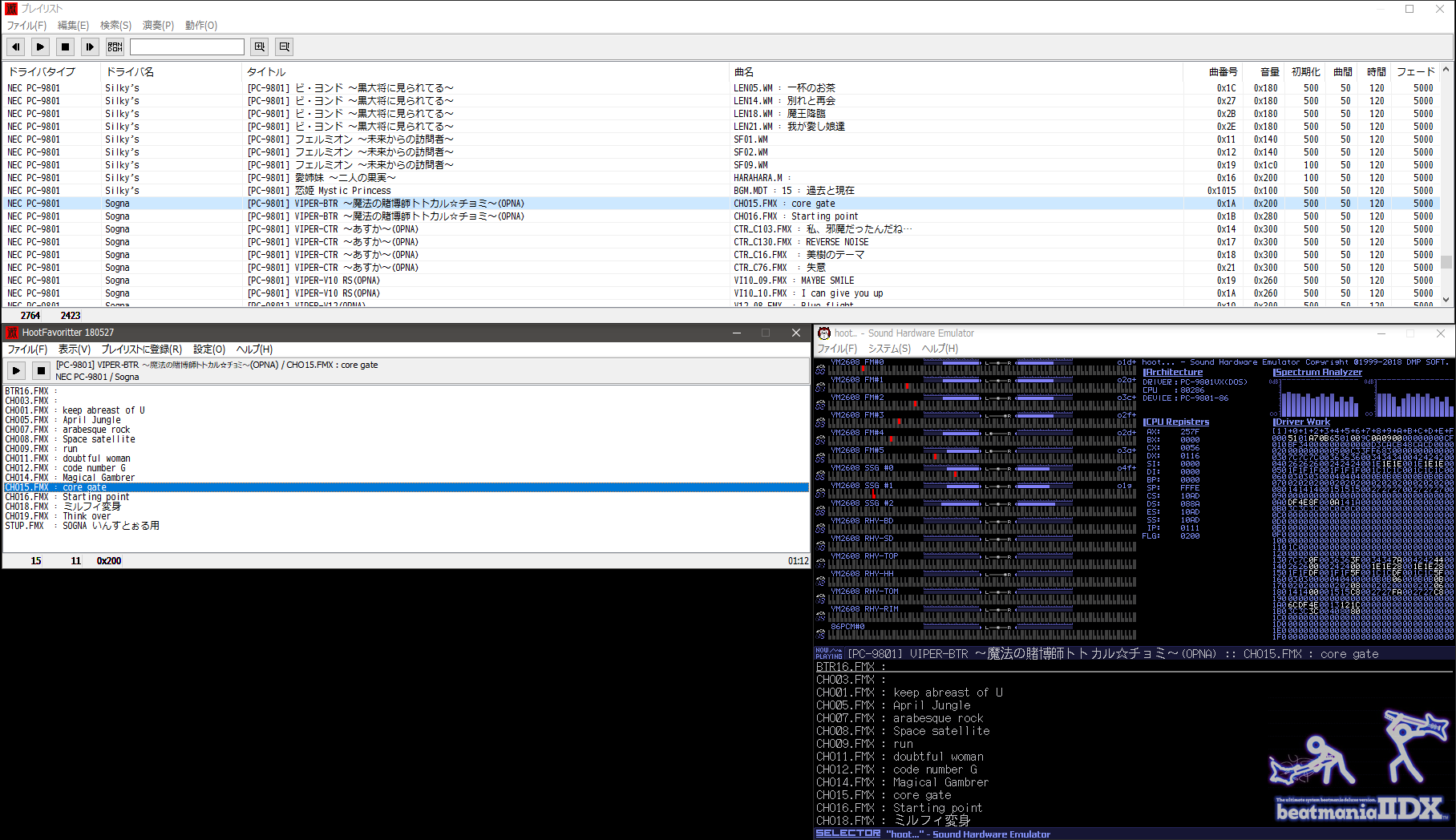Image resolution: width=1456 pixels, height=840 pixels.
Task: Click the stop button in HootFavoritter window
Action: [x=41, y=370]
